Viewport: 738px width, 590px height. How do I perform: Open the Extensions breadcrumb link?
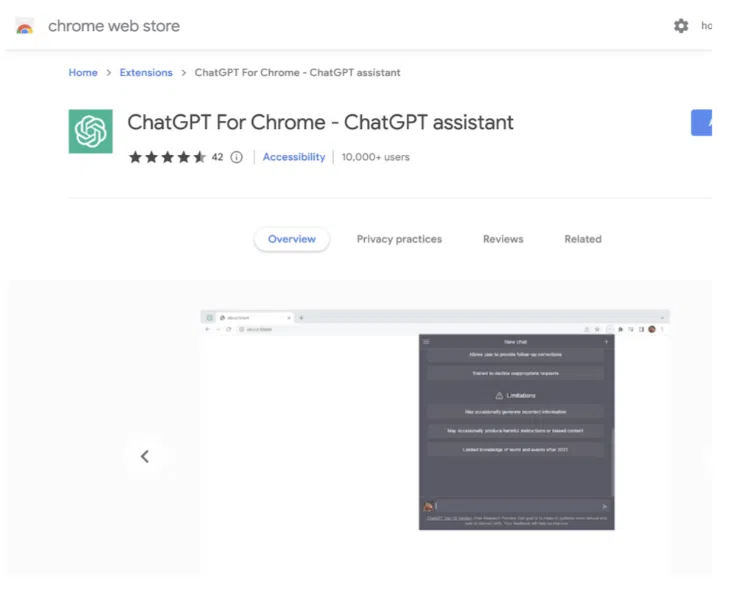(x=146, y=72)
